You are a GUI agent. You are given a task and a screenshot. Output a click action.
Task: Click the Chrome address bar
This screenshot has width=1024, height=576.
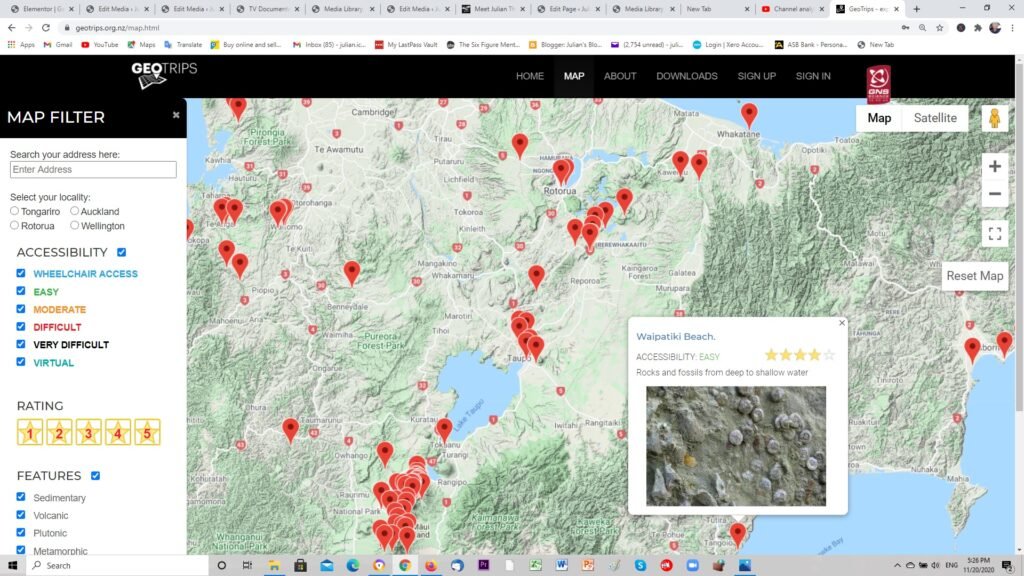(x=480, y=27)
